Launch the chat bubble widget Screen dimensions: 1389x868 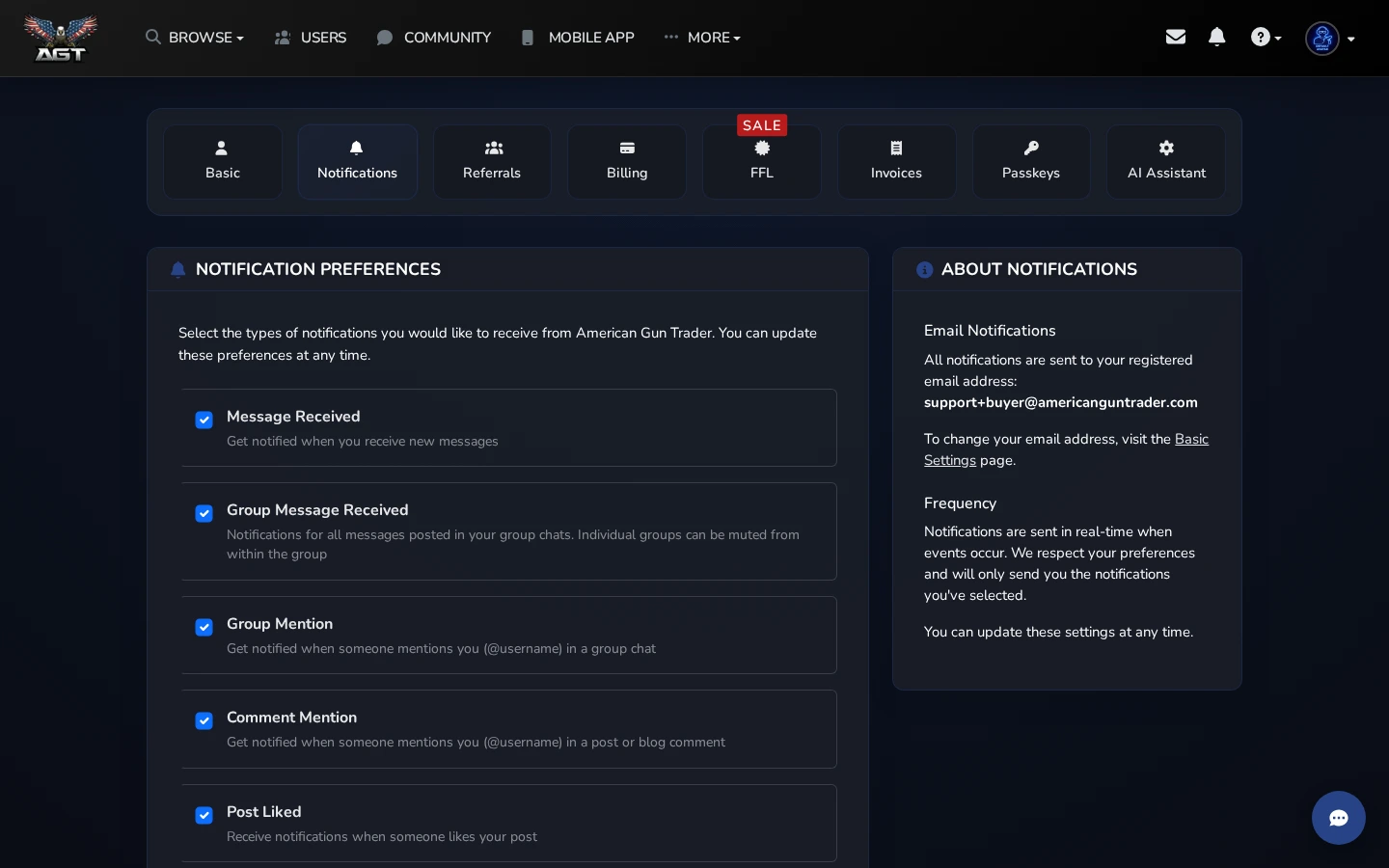1339,818
